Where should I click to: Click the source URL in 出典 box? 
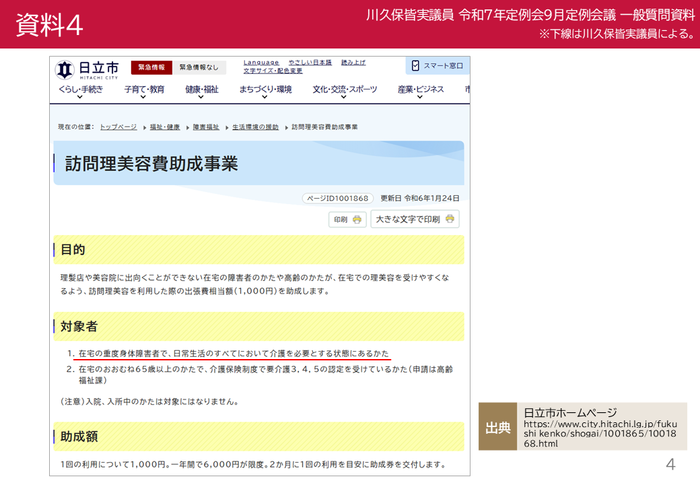(x=600, y=434)
